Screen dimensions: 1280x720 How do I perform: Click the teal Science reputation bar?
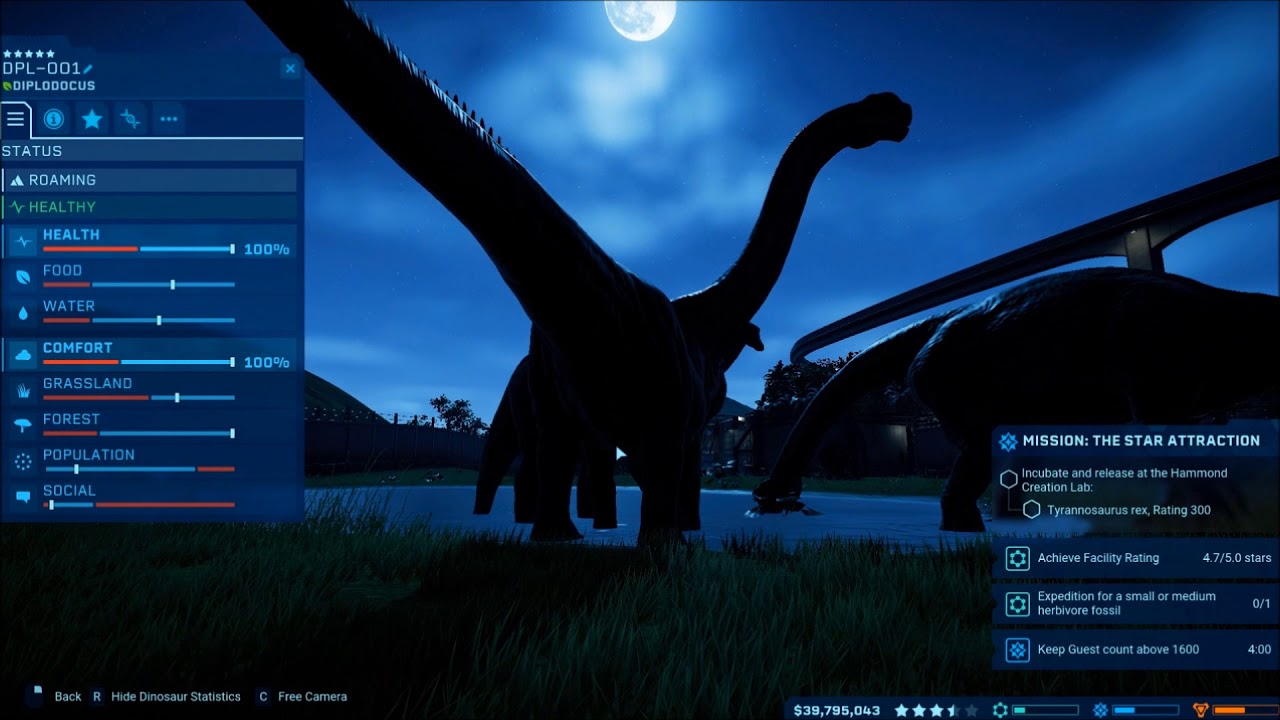pos(1045,710)
